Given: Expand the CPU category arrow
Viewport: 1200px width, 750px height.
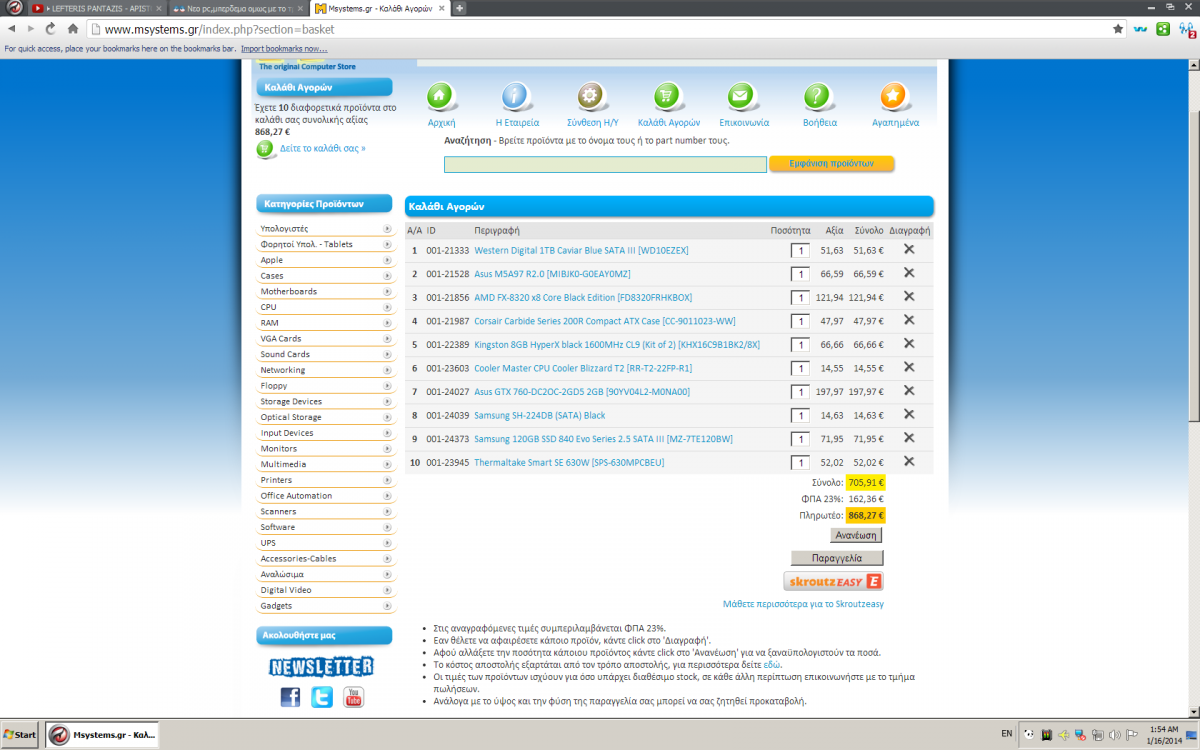Looking at the screenshot, I should 387,307.
